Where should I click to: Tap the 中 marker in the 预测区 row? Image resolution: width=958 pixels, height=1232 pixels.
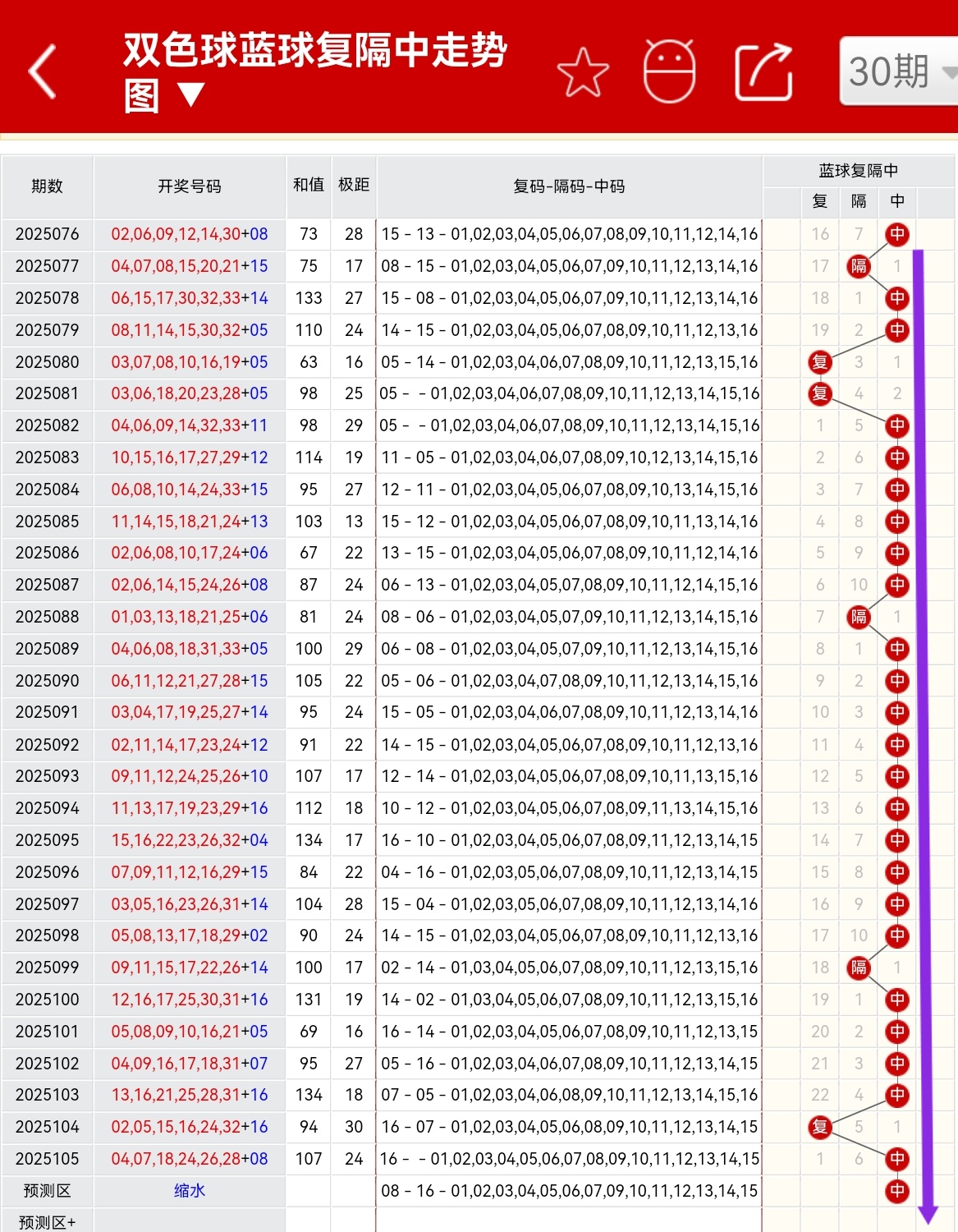tap(897, 1191)
